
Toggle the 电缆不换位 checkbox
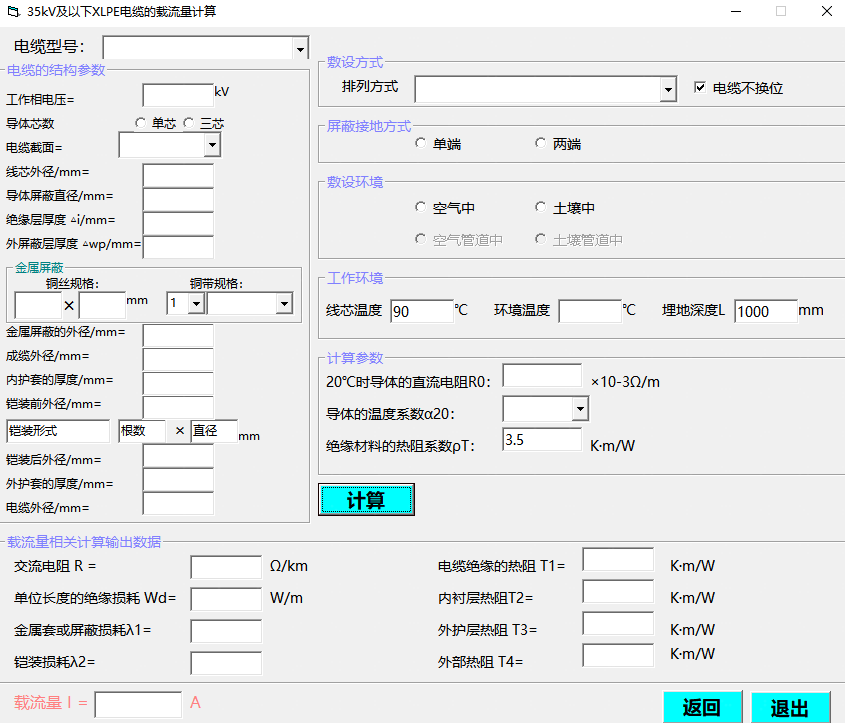(700, 88)
